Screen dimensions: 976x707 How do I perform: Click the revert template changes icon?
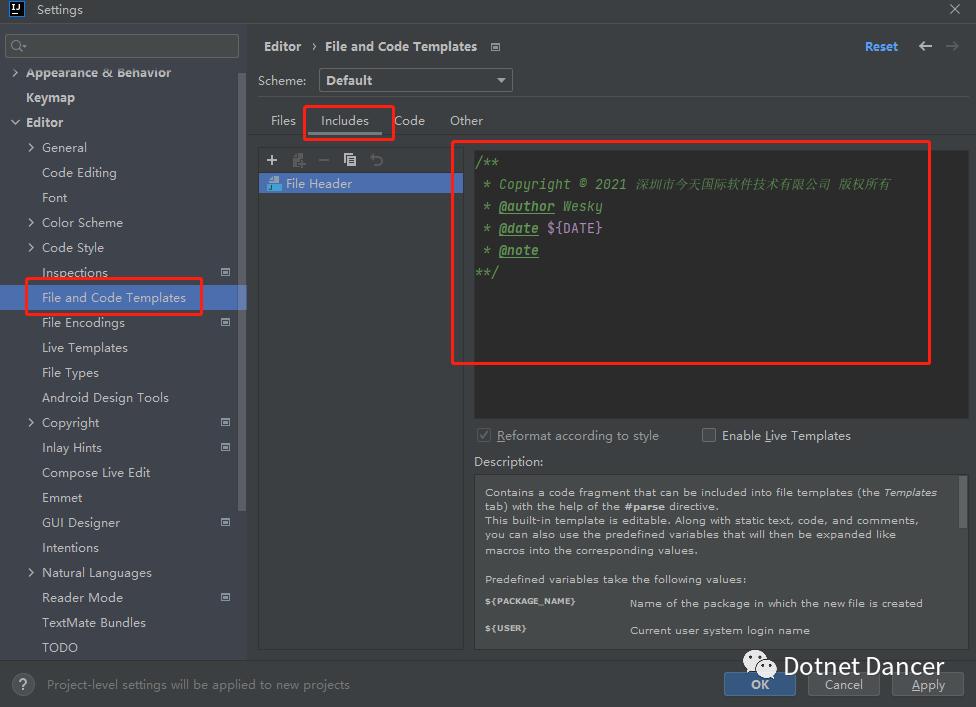click(377, 160)
